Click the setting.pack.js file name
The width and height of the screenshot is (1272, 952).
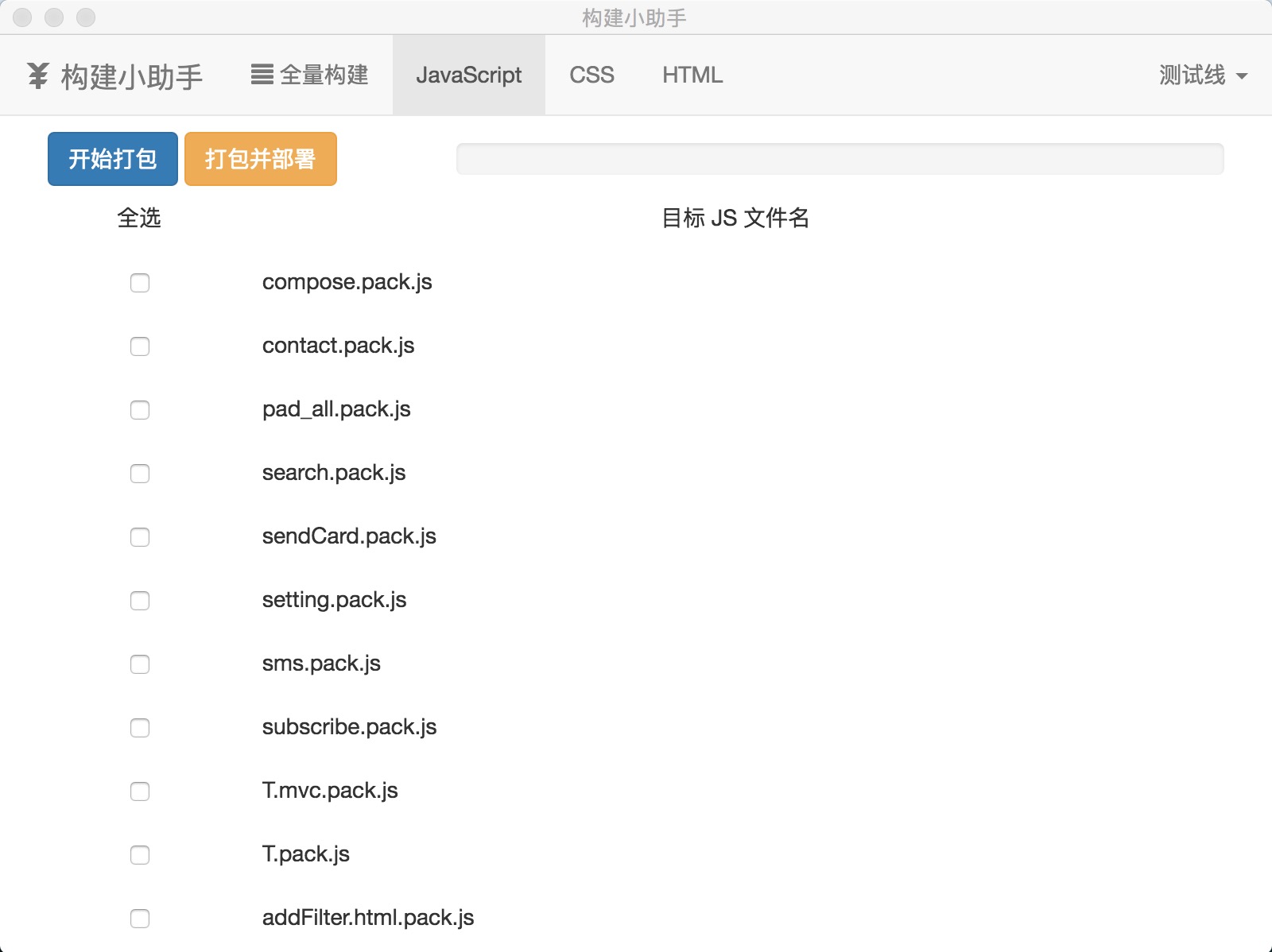[334, 601]
